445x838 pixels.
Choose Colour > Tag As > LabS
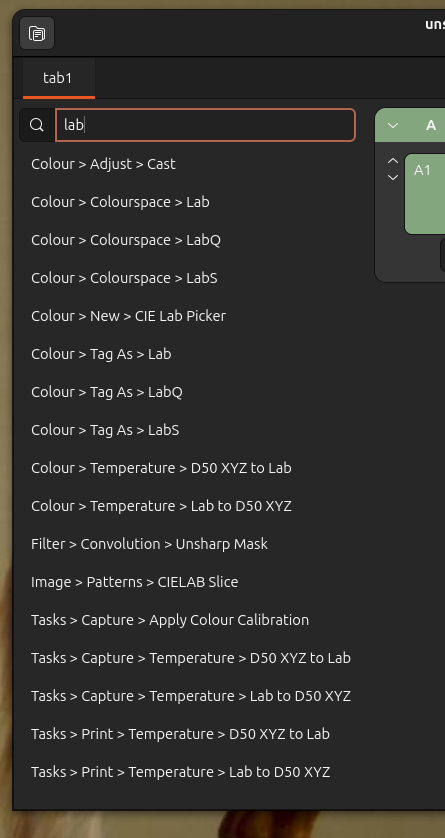[x=105, y=430]
